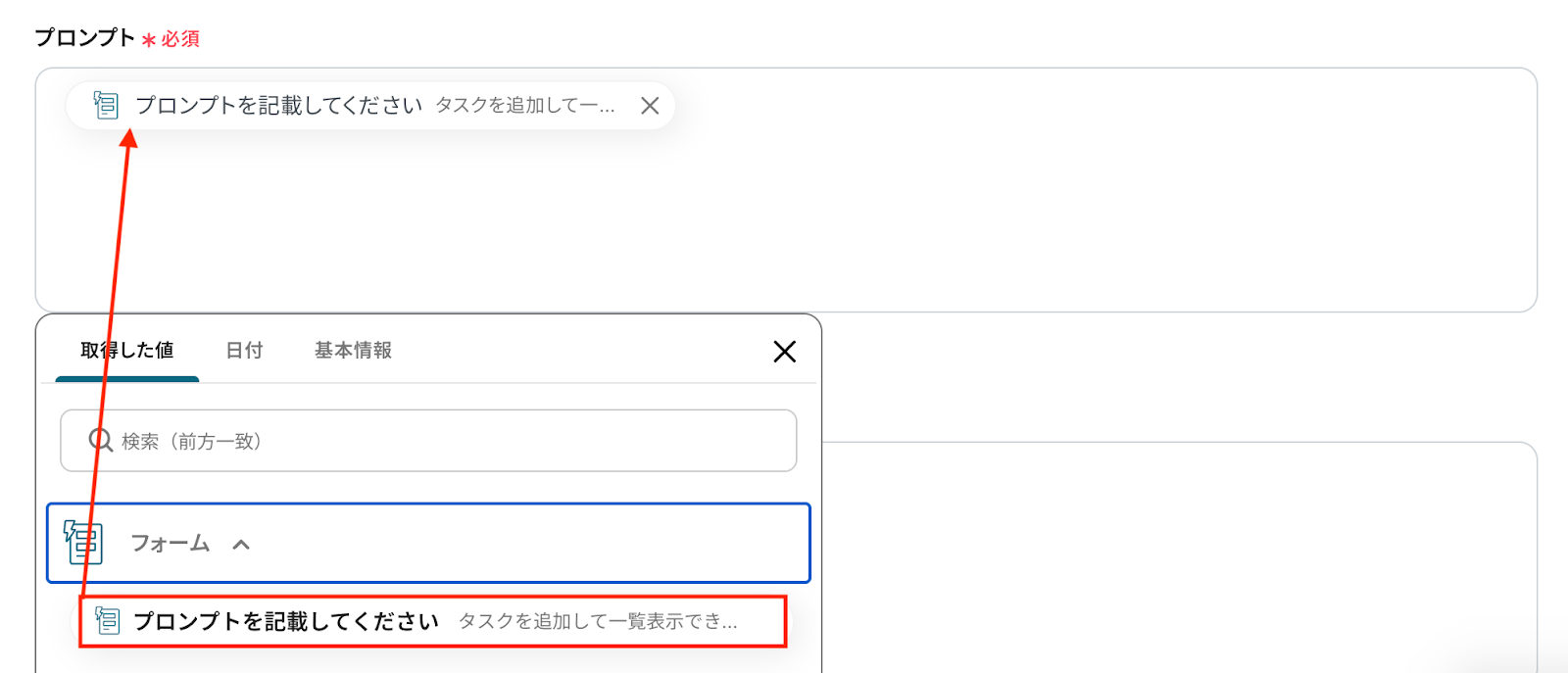Viewport: 1568px width, 673px height.
Task: Click the form icon in the prompt chip
Action: click(x=106, y=105)
